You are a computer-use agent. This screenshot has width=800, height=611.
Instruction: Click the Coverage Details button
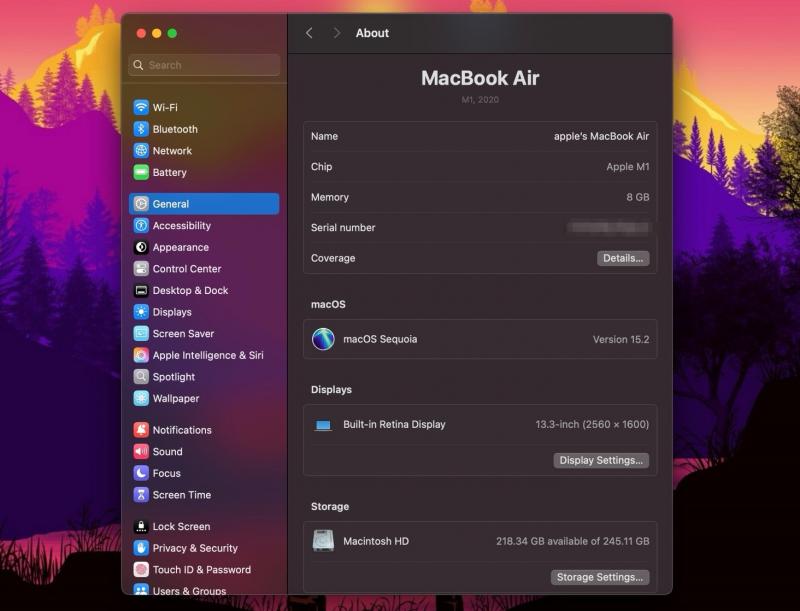click(x=623, y=258)
